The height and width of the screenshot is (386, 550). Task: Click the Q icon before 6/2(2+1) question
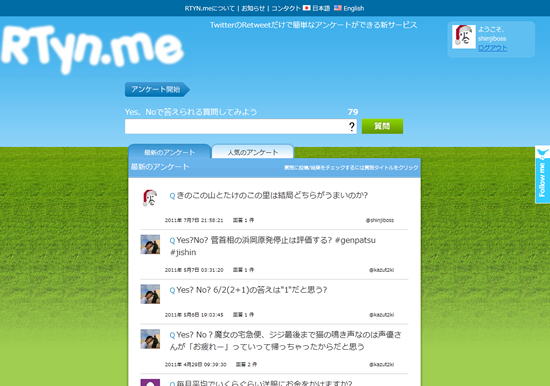point(172,290)
